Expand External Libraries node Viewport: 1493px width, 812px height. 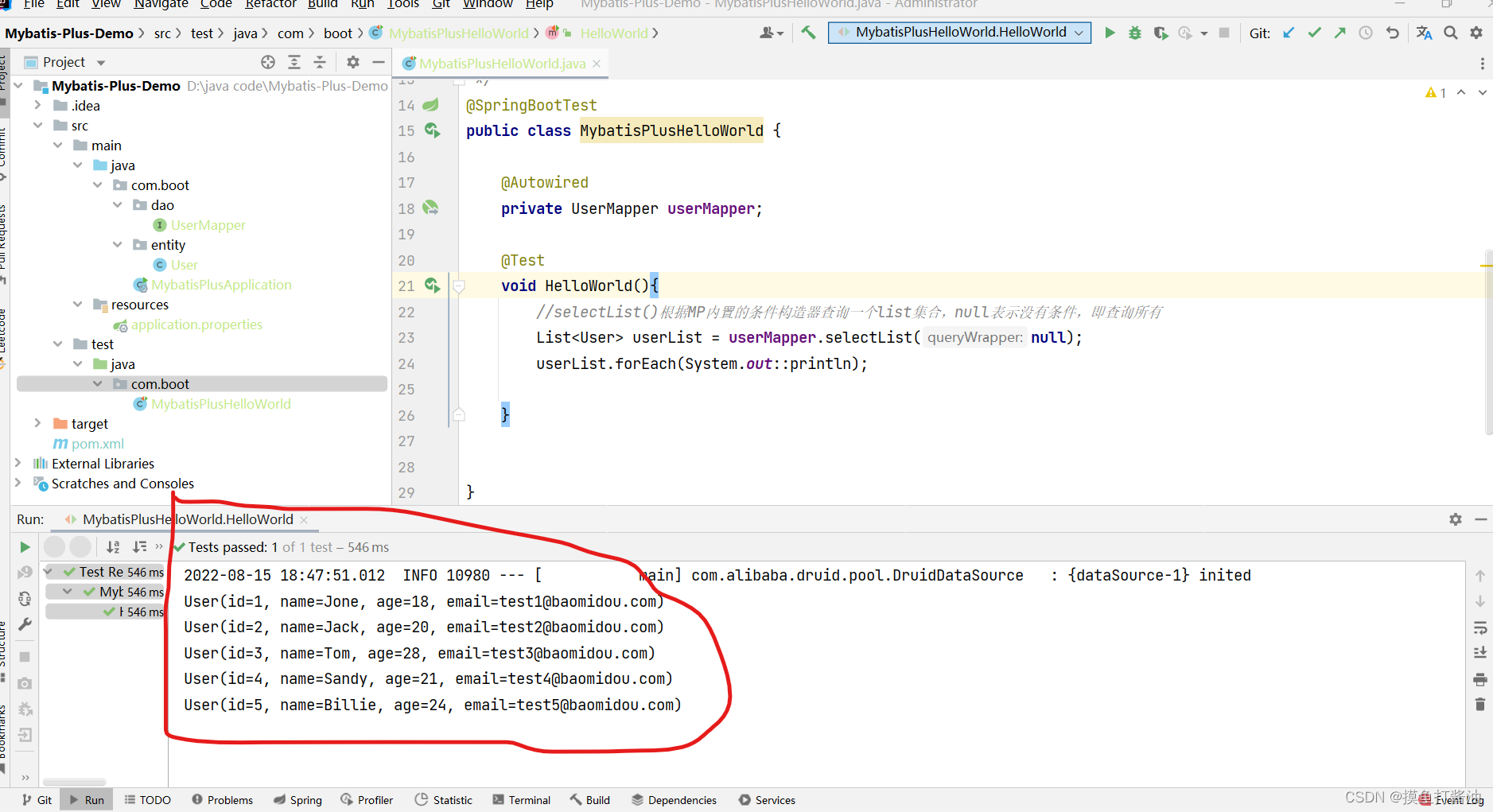(17, 463)
